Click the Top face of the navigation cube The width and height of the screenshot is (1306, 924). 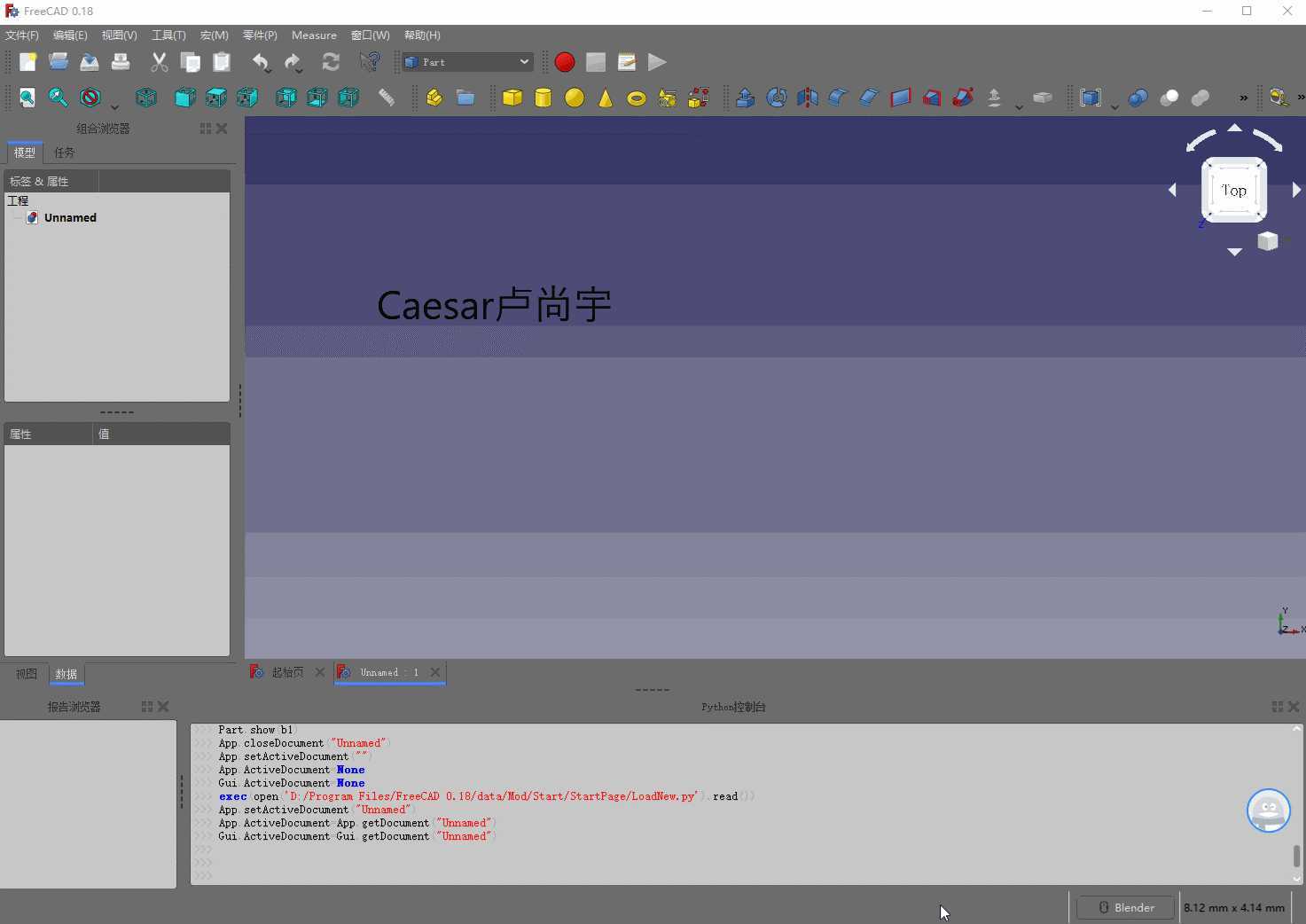click(x=1234, y=190)
